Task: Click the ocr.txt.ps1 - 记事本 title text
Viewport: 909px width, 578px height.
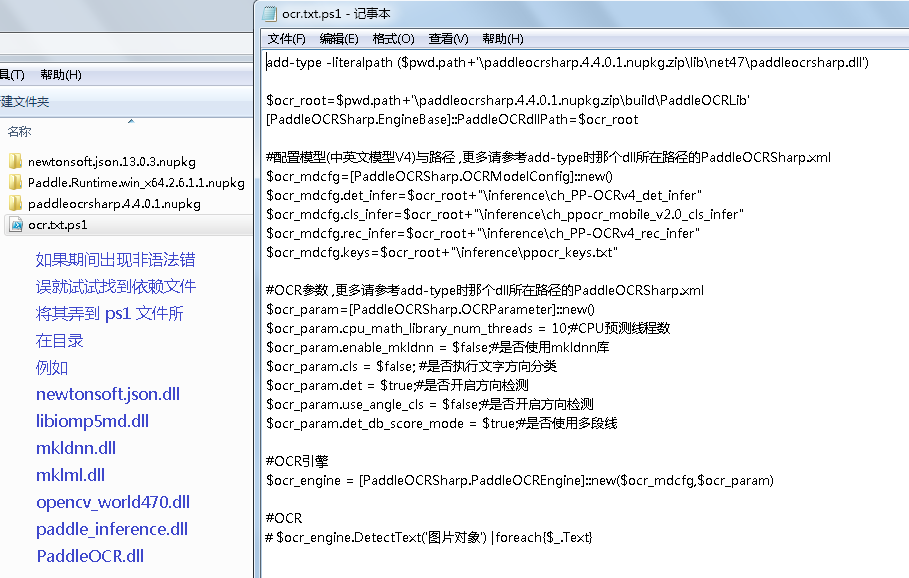Action: pyautogui.click(x=336, y=13)
